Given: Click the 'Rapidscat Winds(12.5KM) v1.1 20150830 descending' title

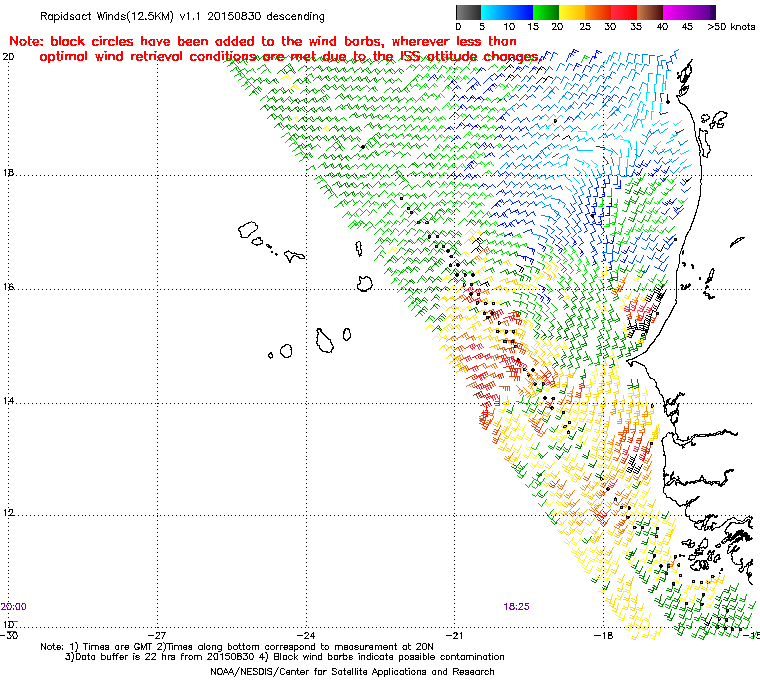Looking at the screenshot, I should (182, 16).
